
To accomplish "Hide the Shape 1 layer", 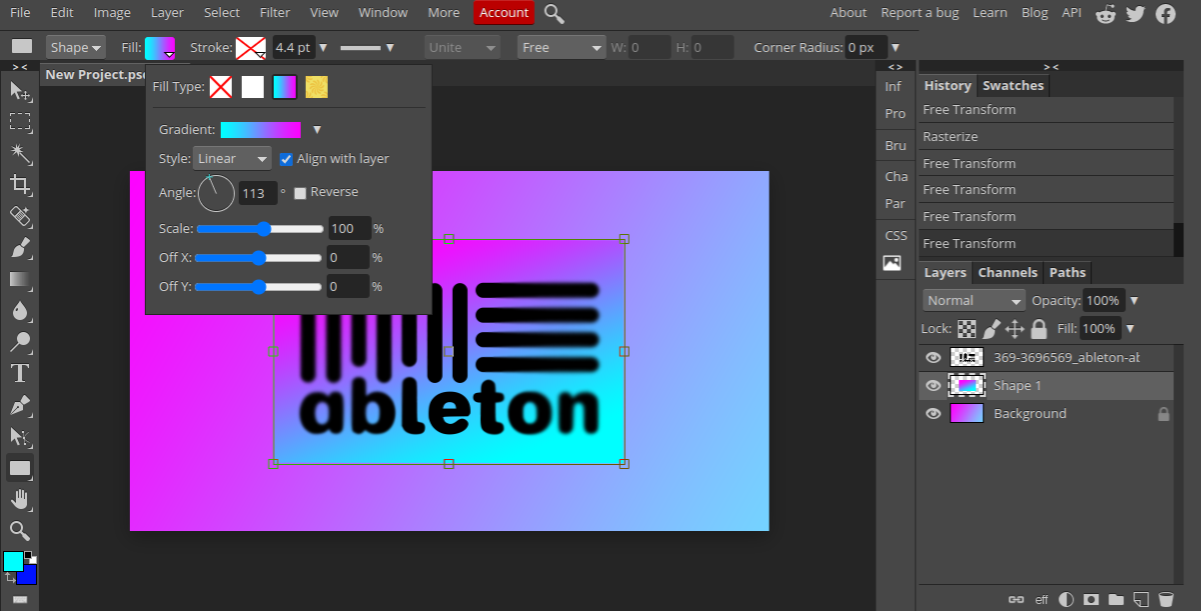I will coord(933,385).
